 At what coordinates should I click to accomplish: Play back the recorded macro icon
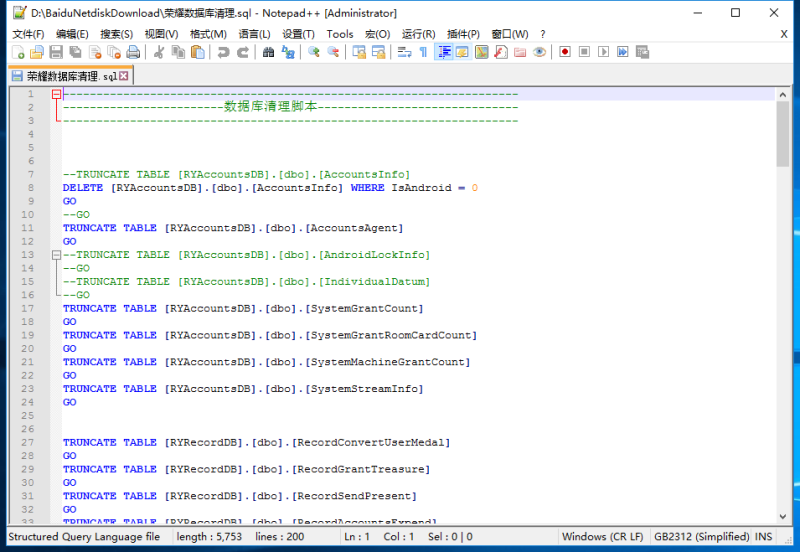click(x=604, y=52)
